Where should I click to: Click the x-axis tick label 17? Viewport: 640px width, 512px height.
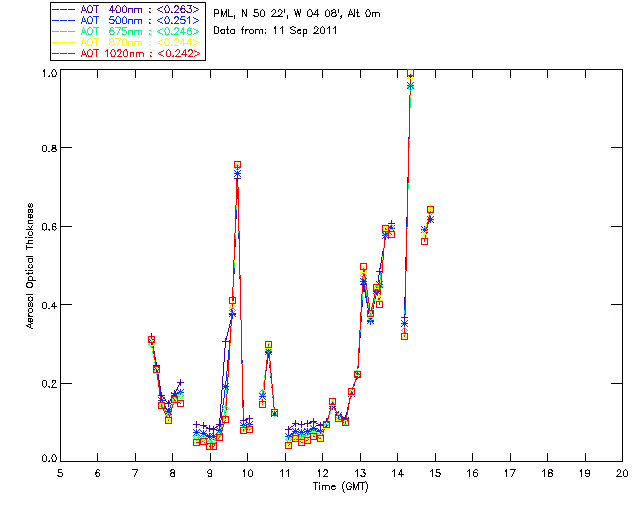coord(510,473)
